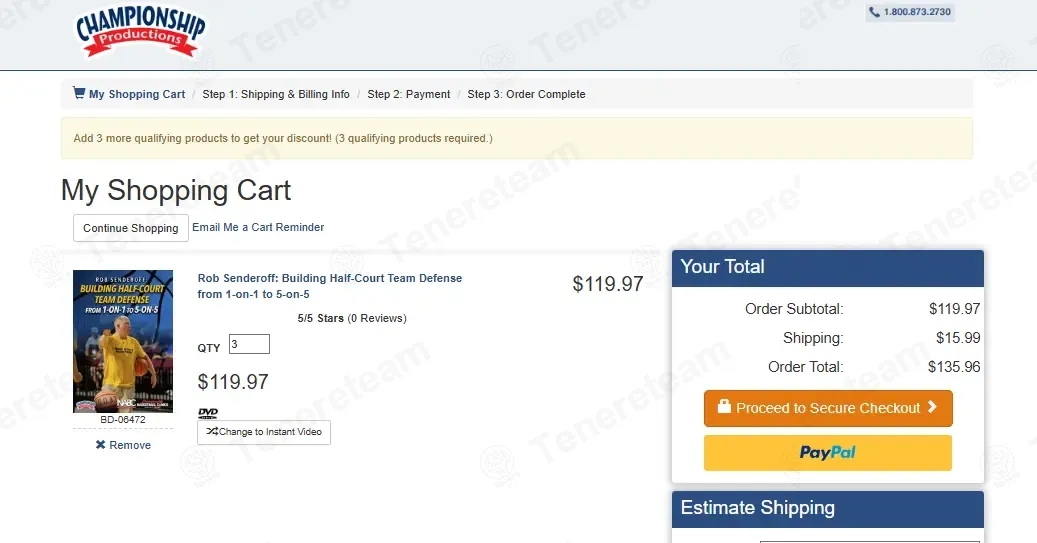Image resolution: width=1037 pixels, height=543 pixels.
Task: Open My Shopping Cart breadcrumb link
Action: (x=137, y=94)
